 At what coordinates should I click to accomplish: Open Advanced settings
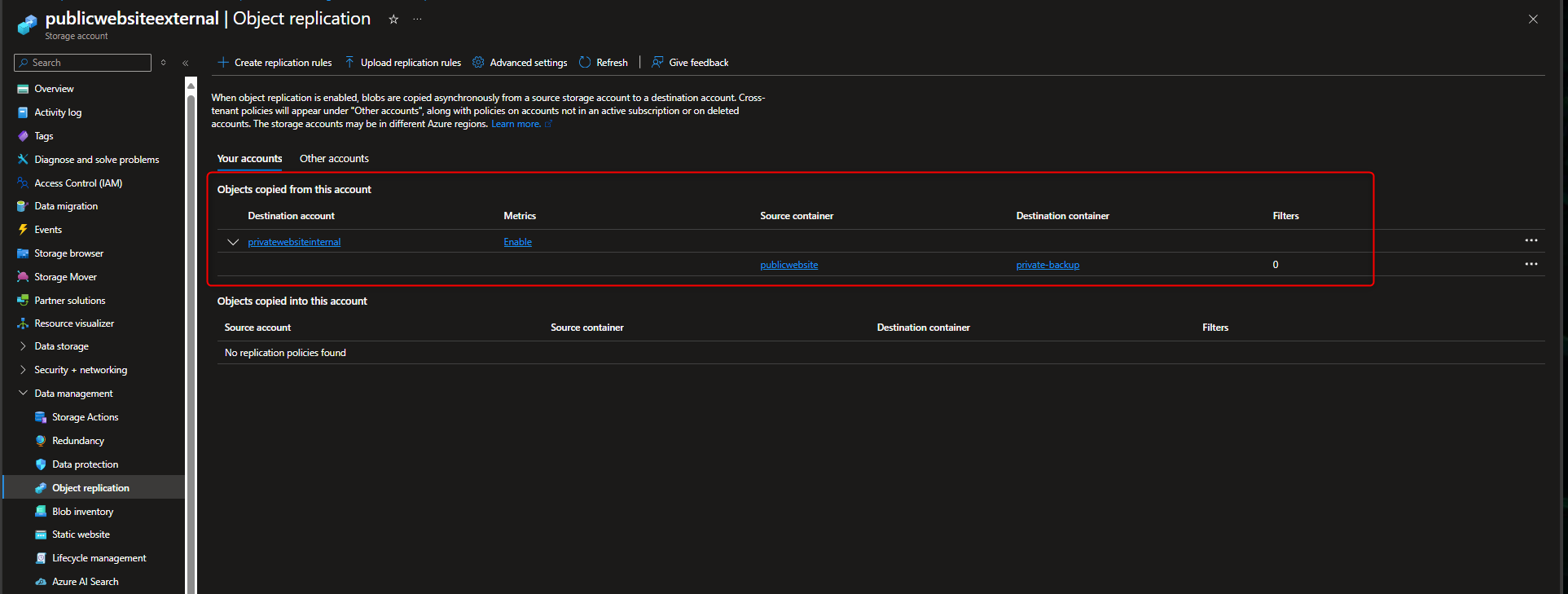tap(520, 63)
